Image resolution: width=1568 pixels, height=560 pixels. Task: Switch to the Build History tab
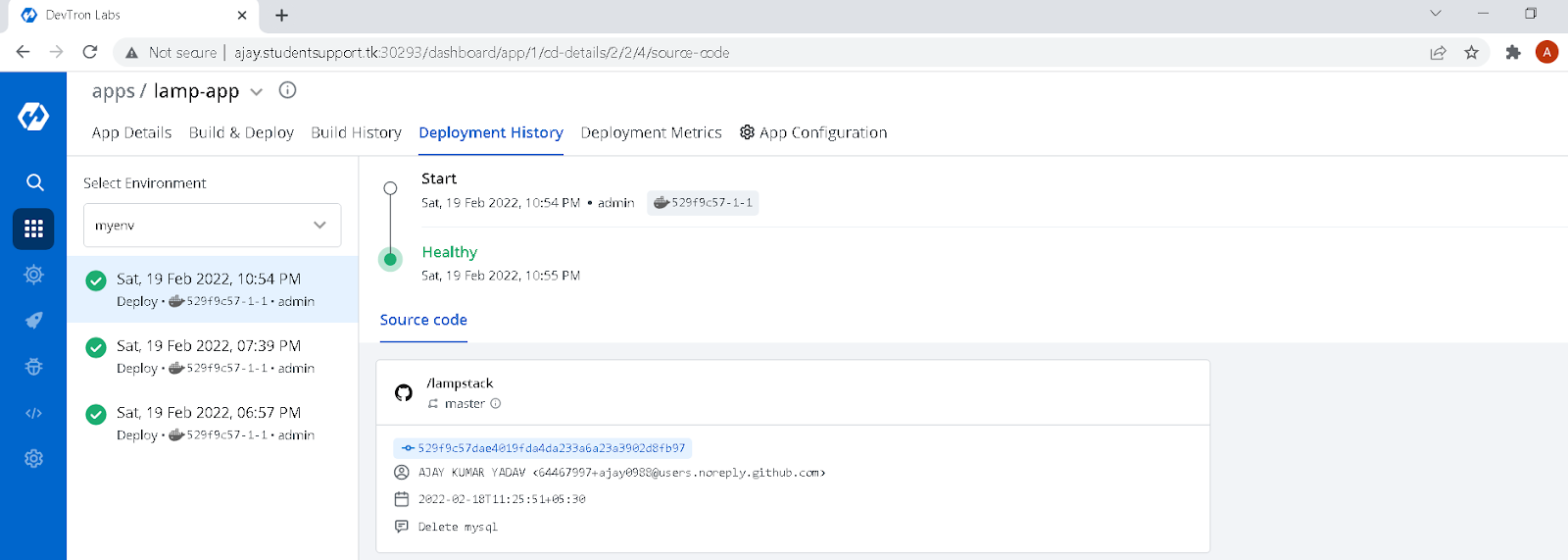pos(356,132)
